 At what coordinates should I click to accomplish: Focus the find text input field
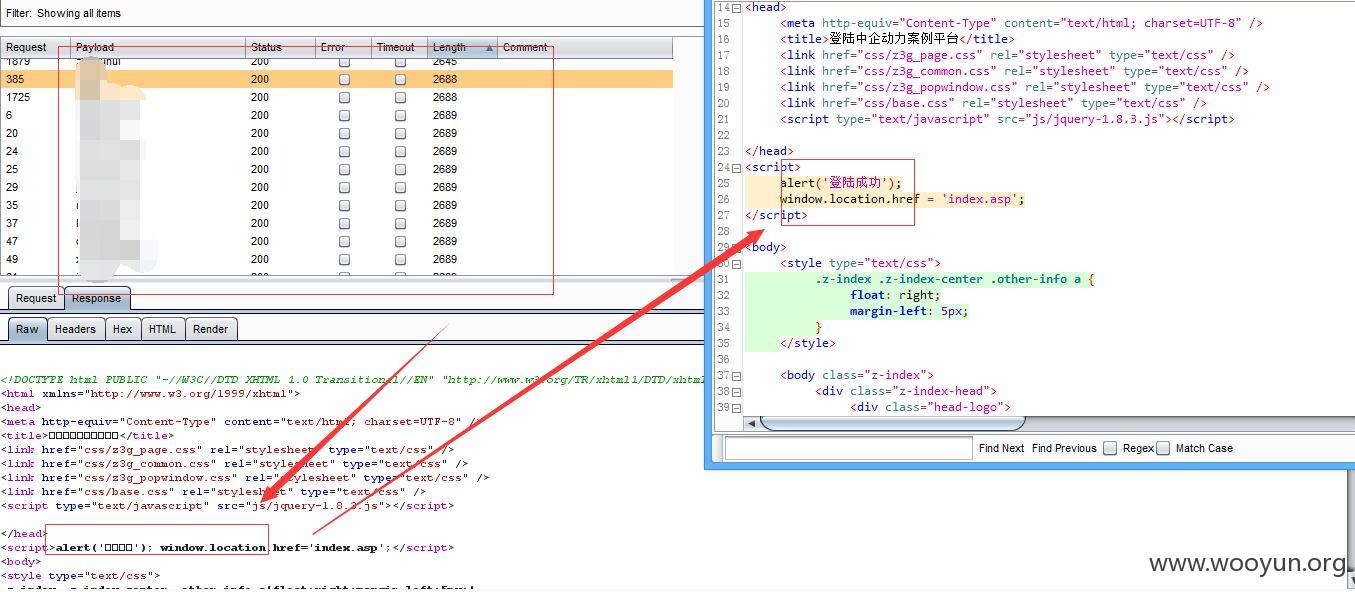coord(848,448)
